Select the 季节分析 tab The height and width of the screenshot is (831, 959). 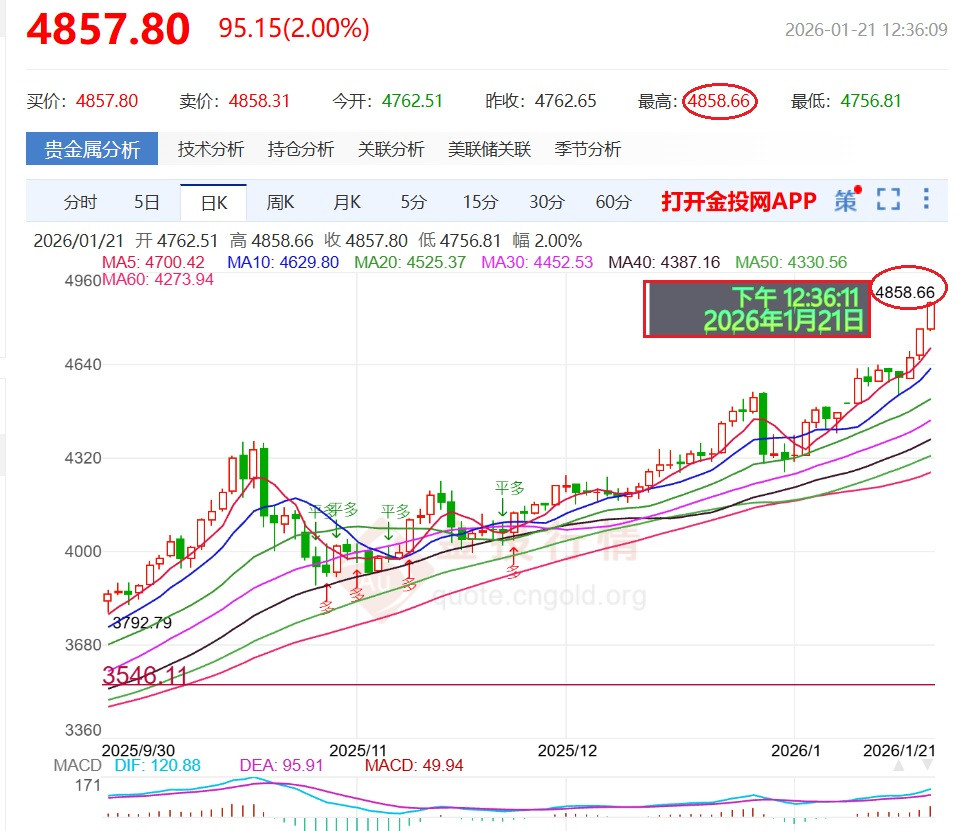(588, 149)
